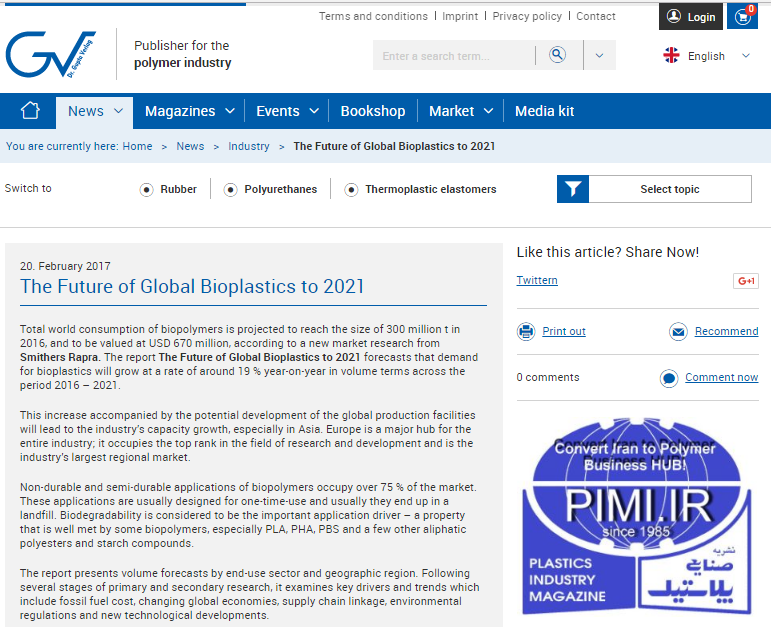Go to News in breadcrumb

[x=190, y=146]
